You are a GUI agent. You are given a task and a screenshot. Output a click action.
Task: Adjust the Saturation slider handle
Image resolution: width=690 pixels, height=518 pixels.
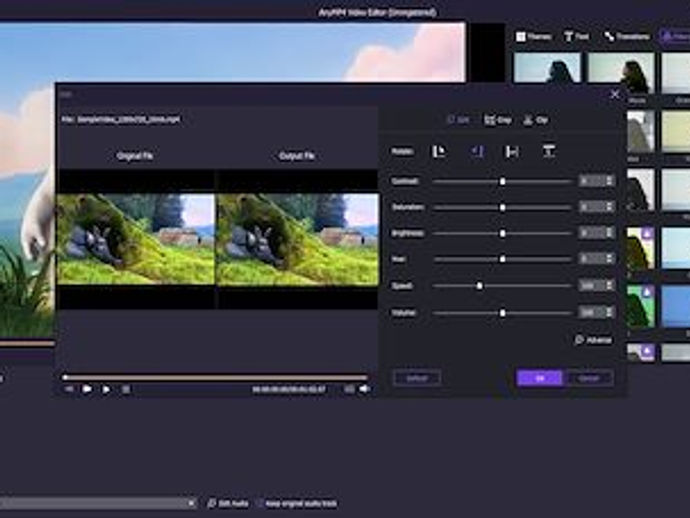(x=502, y=207)
